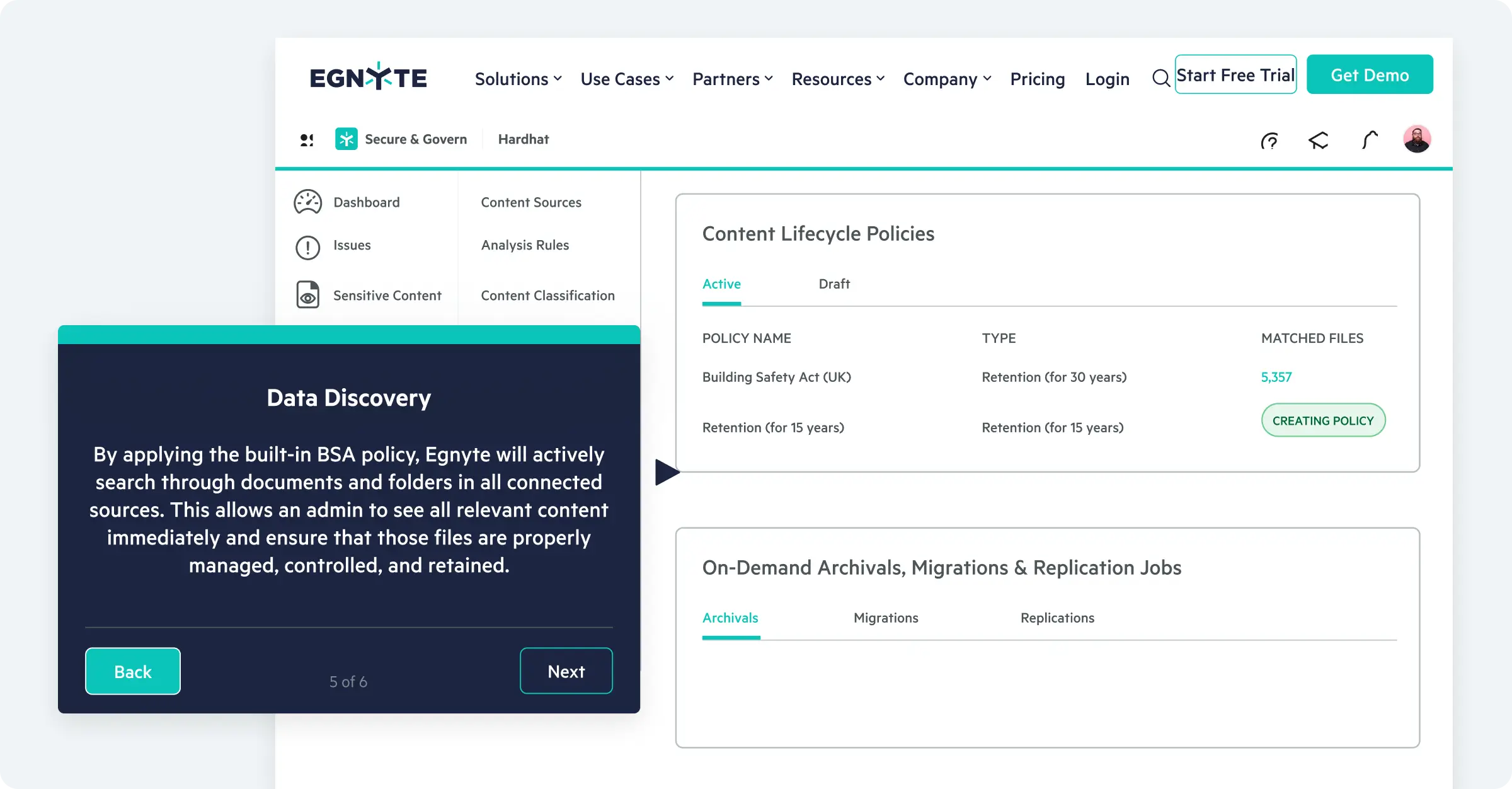Open the help question mark icon
The image size is (1512, 789).
[1269, 140]
